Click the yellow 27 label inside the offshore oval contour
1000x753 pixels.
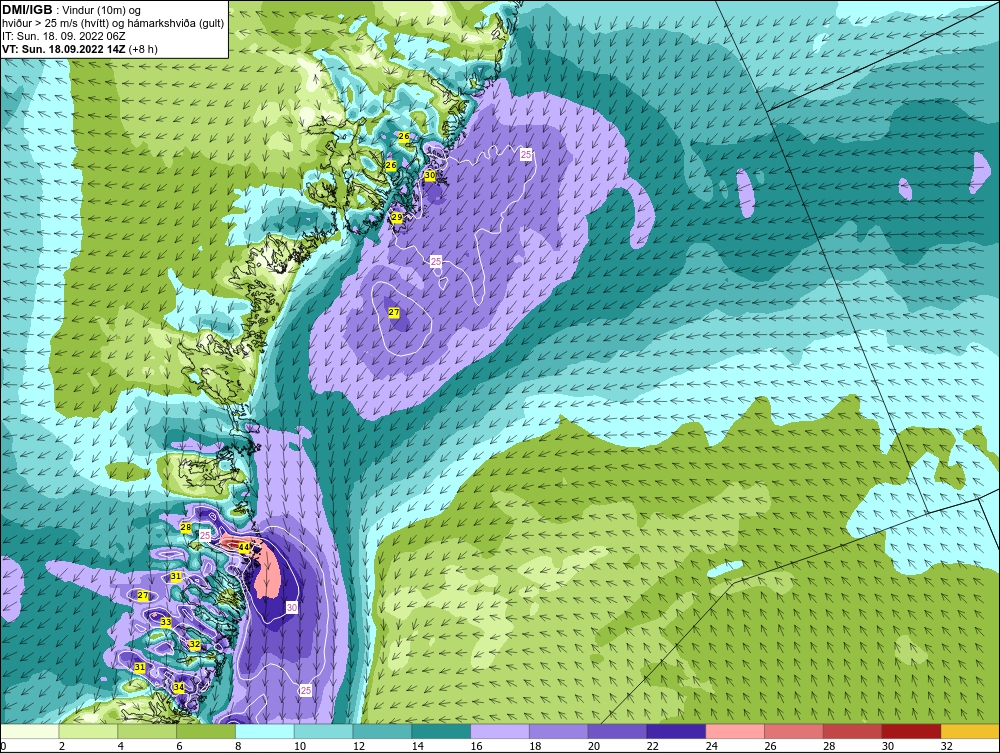[393, 312]
